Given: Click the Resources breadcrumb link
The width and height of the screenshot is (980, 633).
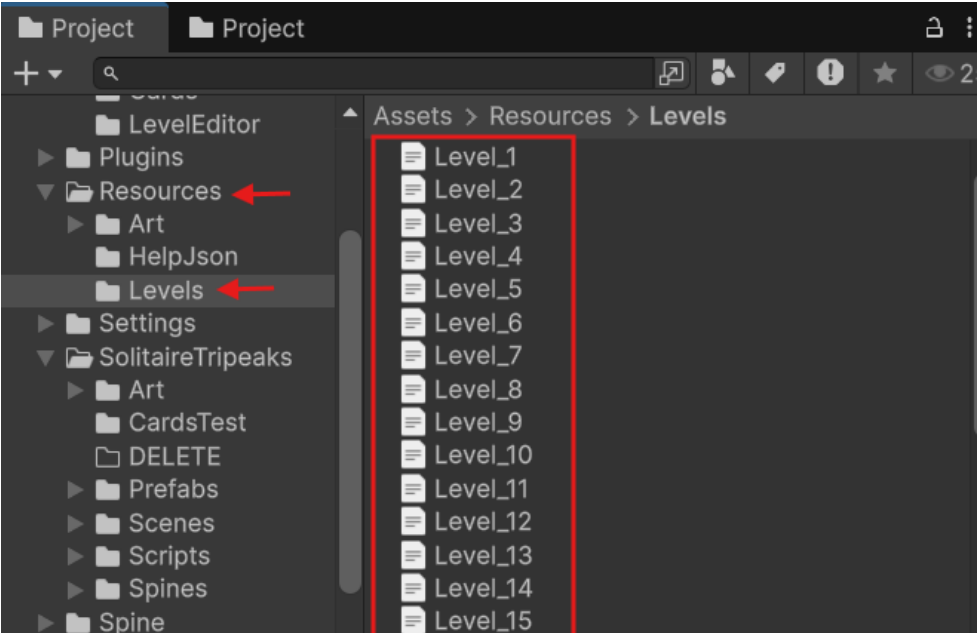Looking at the screenshot, I should coord(550,116).
